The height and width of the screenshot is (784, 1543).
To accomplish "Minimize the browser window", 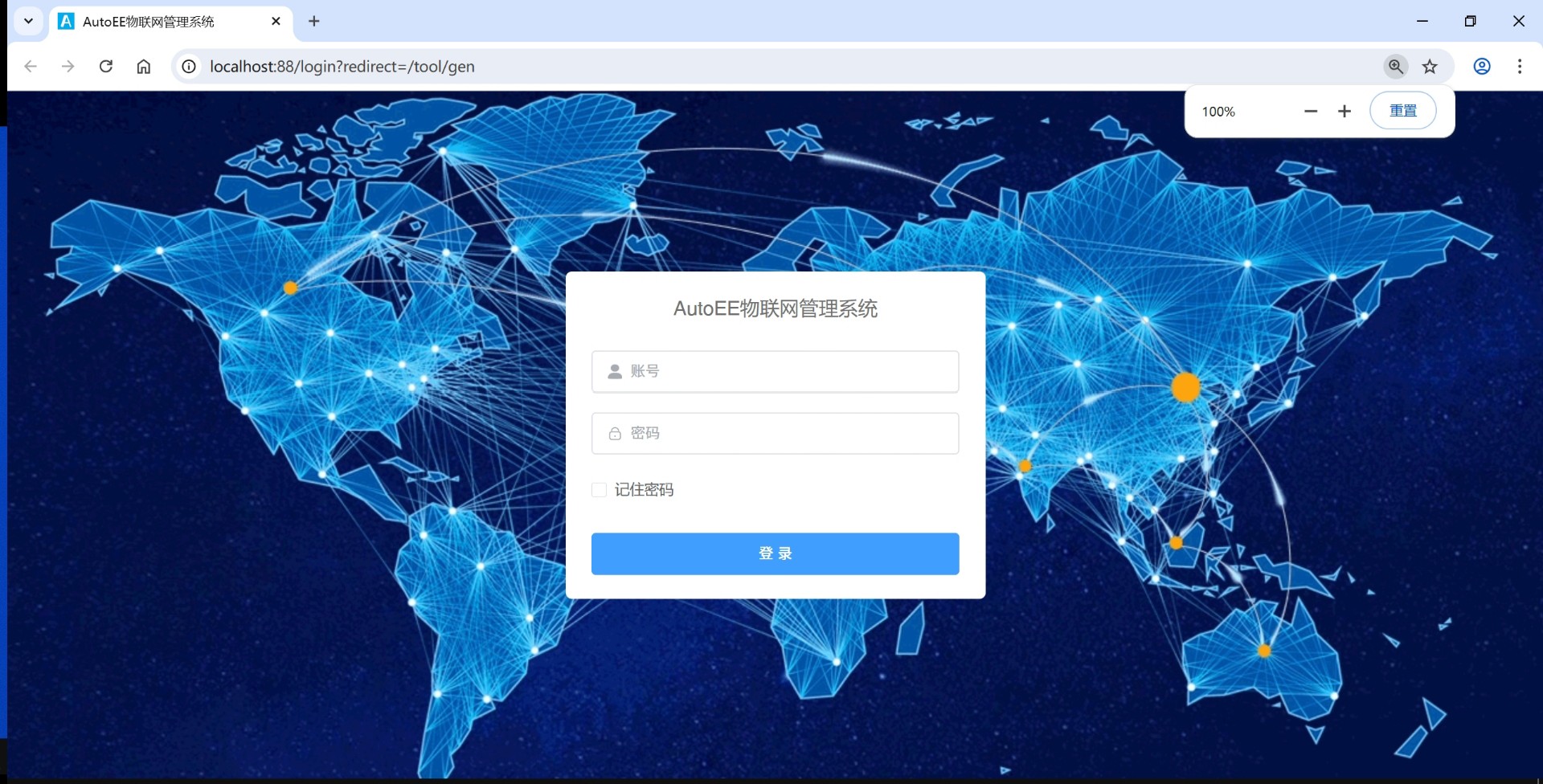I will pos(1422,22).
